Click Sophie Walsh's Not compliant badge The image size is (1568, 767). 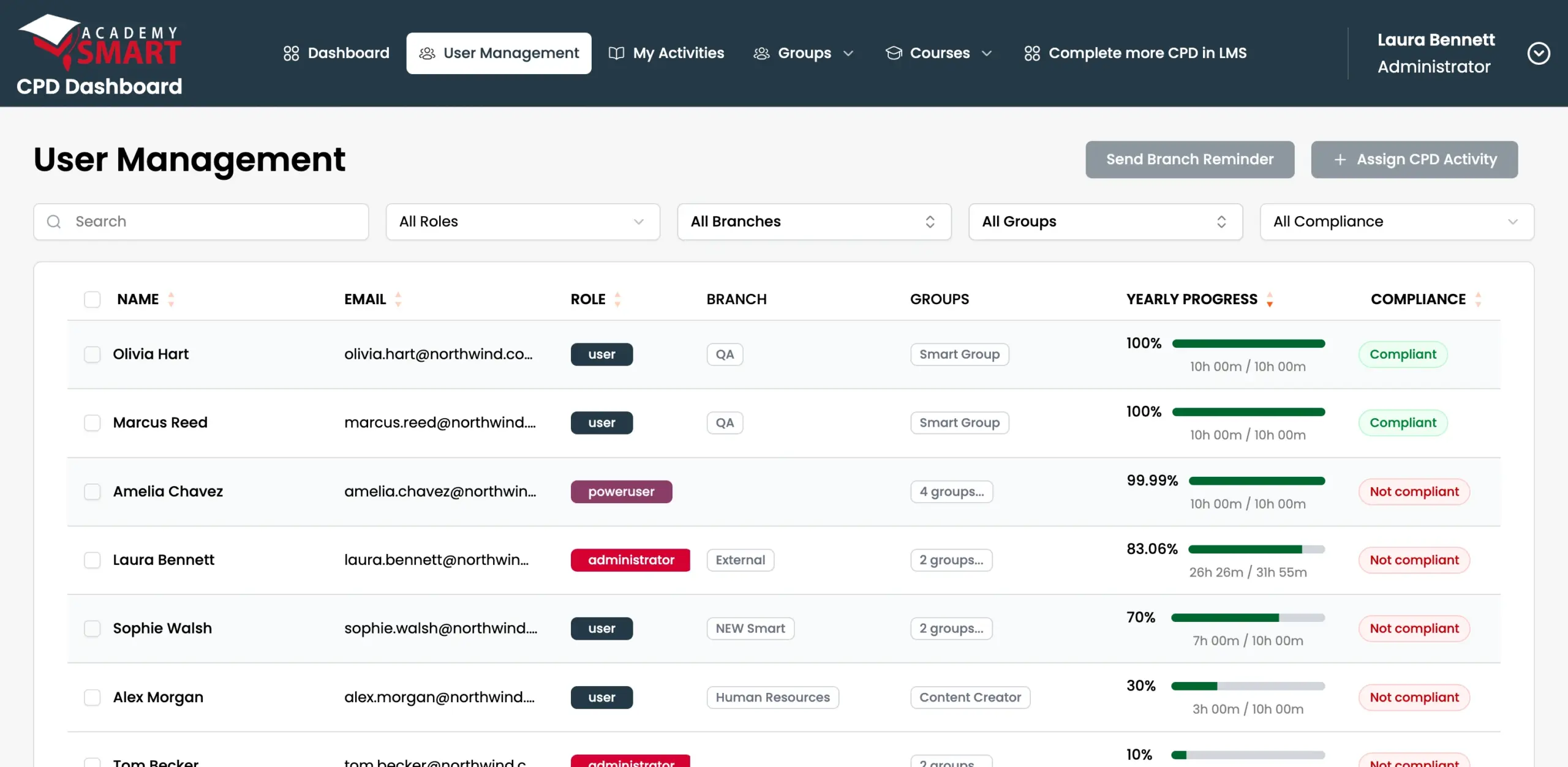click(x=1414, y=629)
